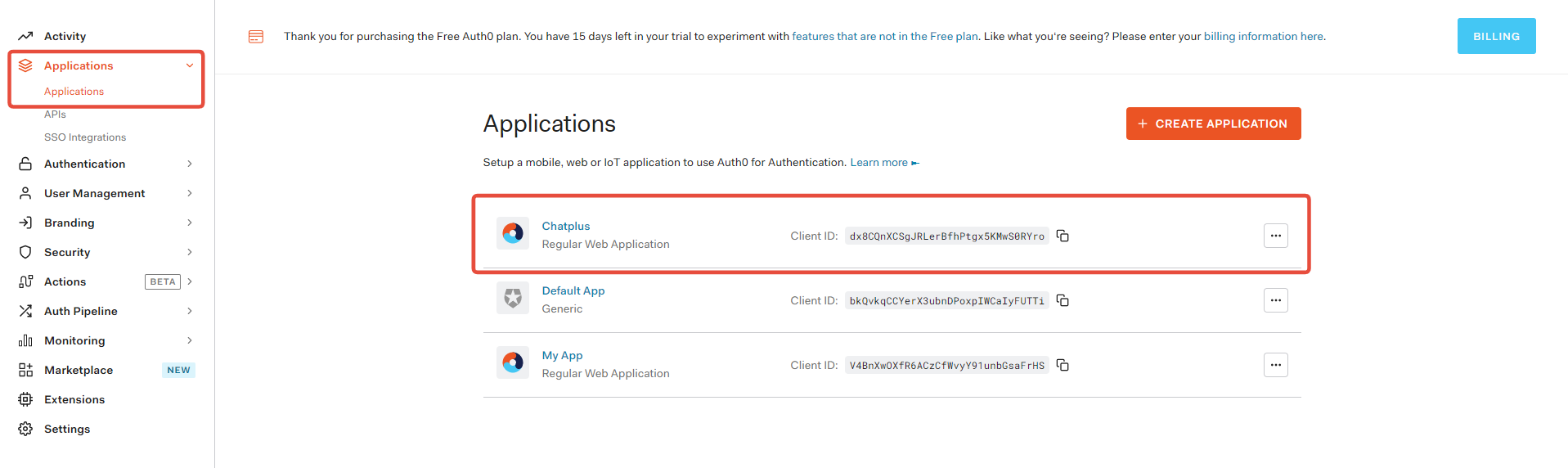Open Settings with the gear icon
This screenshot has height=468, width=1568.
coord(25,429)
